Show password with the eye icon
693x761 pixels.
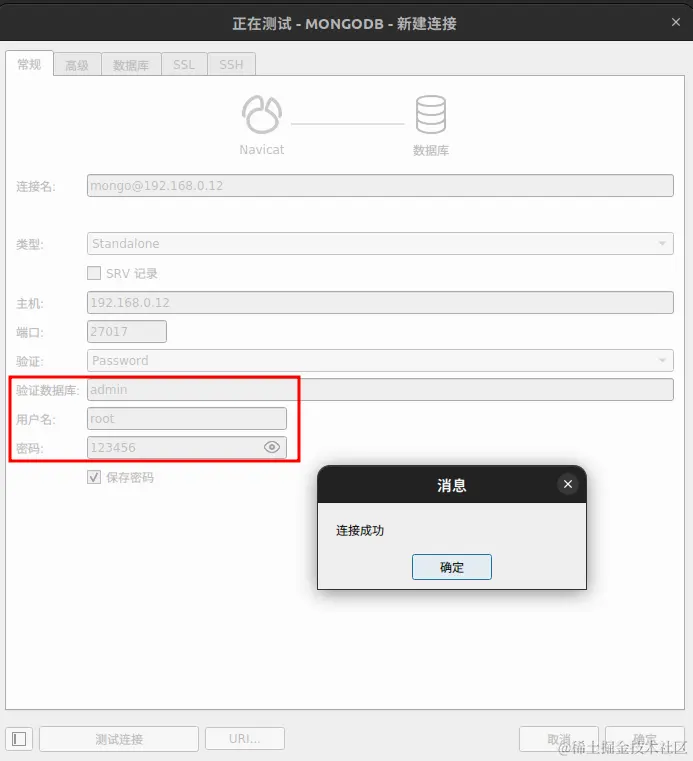(272, 447)
